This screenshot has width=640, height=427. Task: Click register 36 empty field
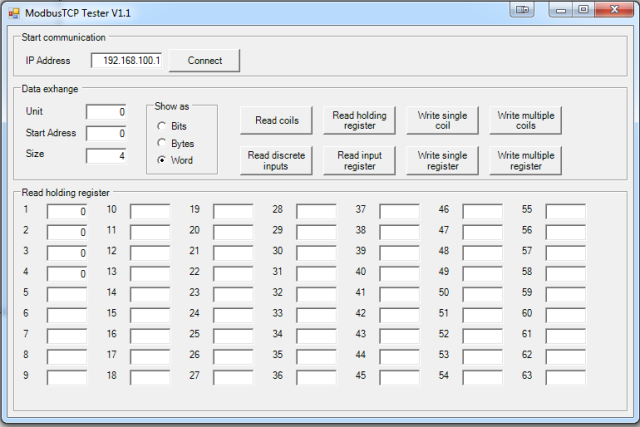316,377
